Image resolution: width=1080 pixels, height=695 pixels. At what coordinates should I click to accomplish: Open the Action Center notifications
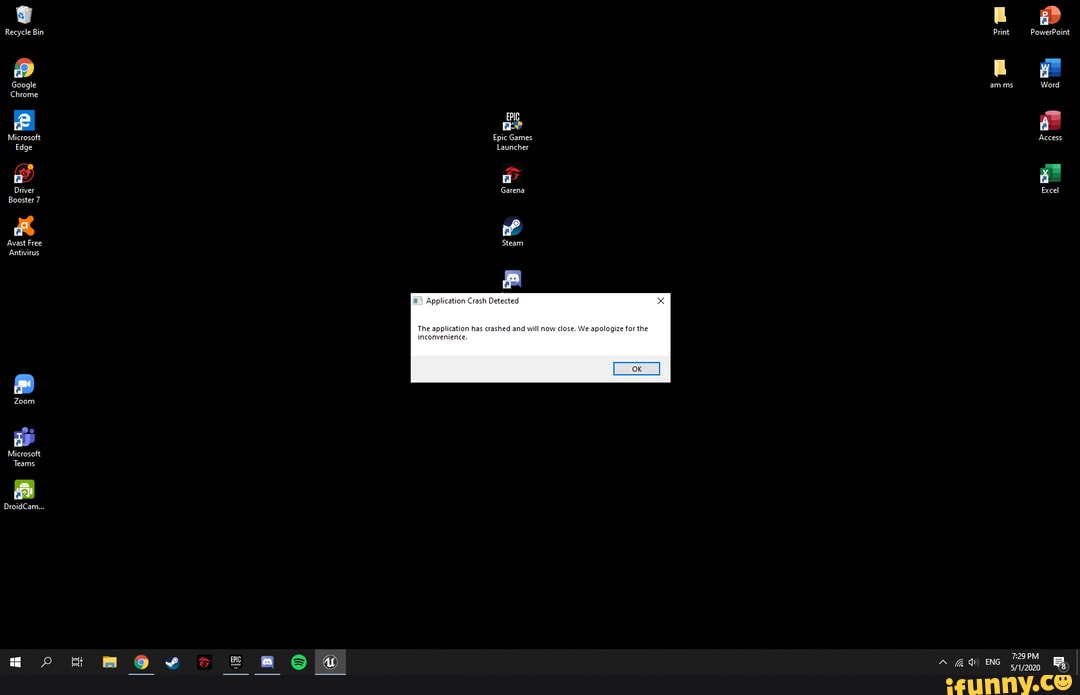pos(1059,662)
